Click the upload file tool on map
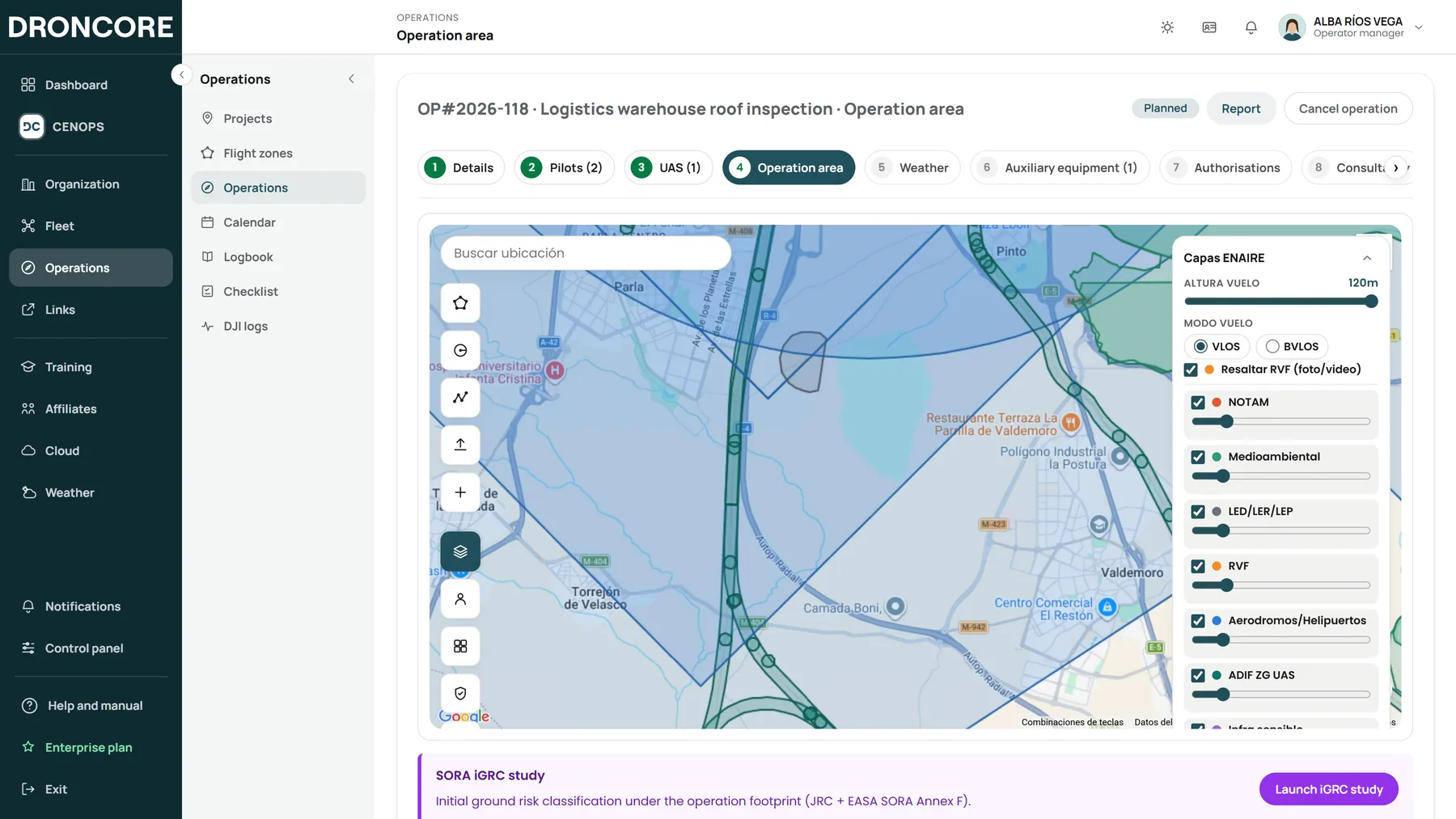This screenshot has width=1456, height=819. pyautogui.click(x=460, y=445)
